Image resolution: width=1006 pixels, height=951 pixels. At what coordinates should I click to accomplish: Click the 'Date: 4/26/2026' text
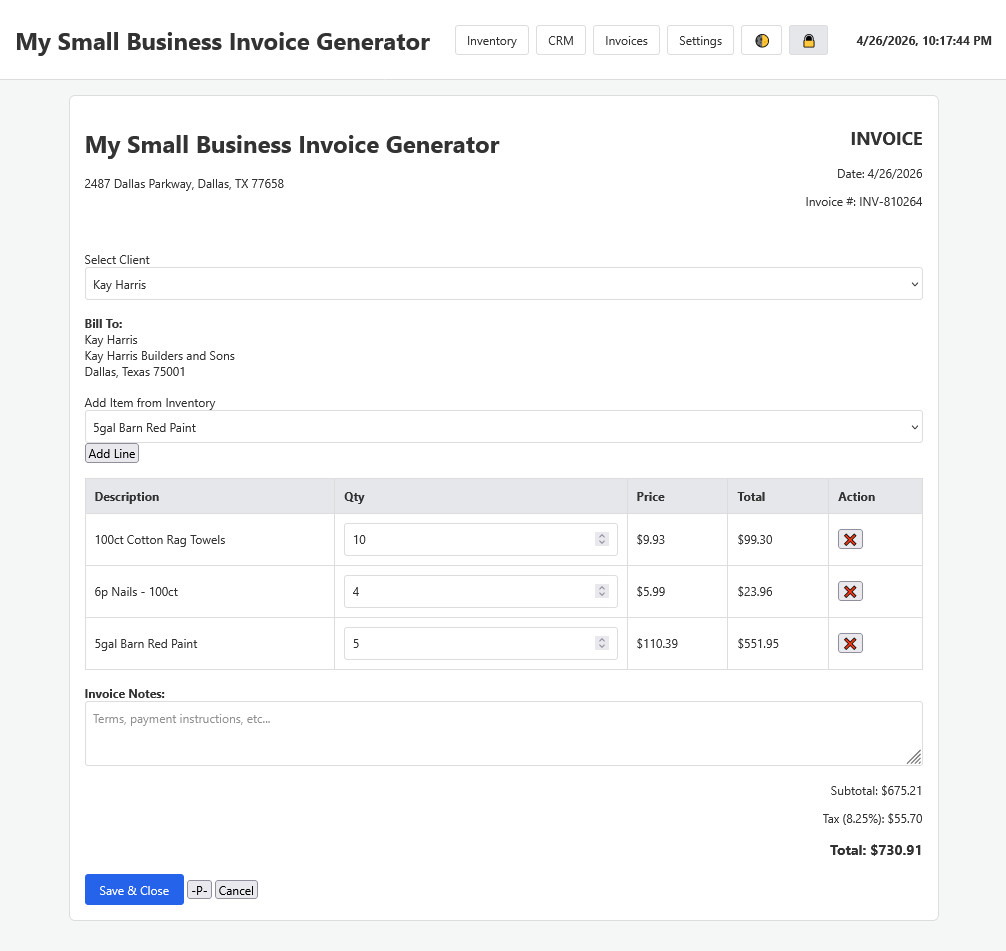[x=879, y=173]
